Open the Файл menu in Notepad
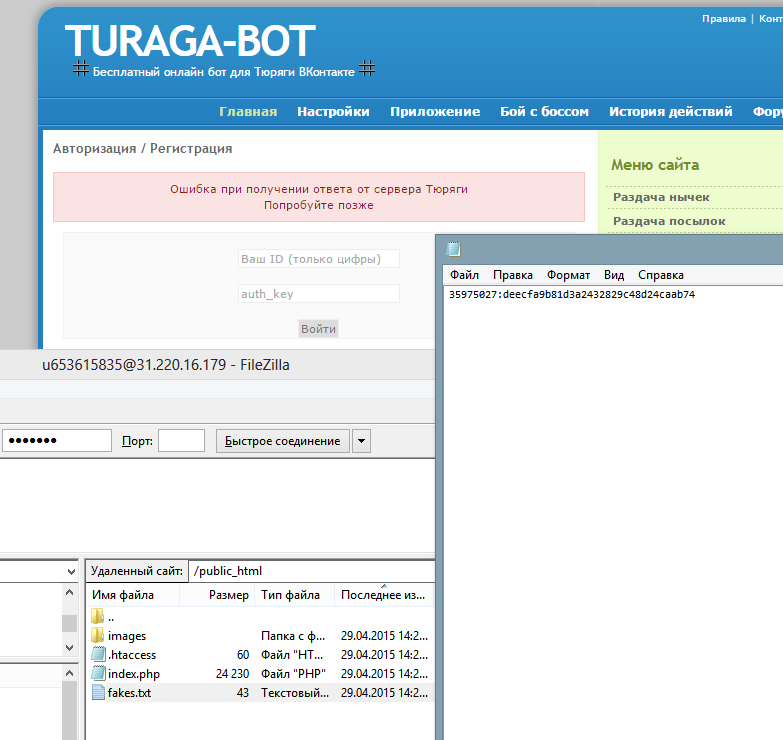783x740 pixels. (x=464, y=275)
